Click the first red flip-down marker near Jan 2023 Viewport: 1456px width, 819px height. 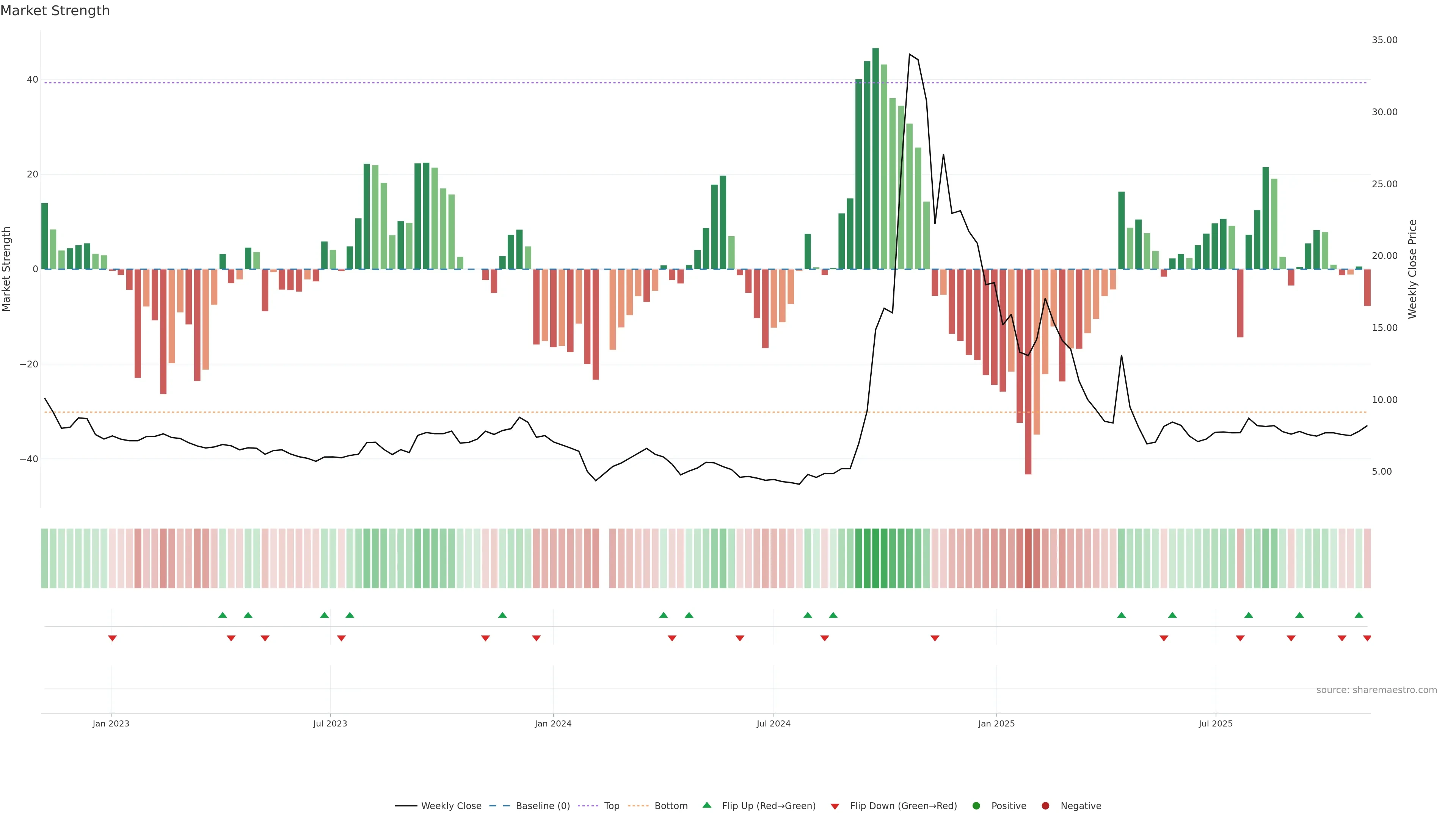[113, 638]
